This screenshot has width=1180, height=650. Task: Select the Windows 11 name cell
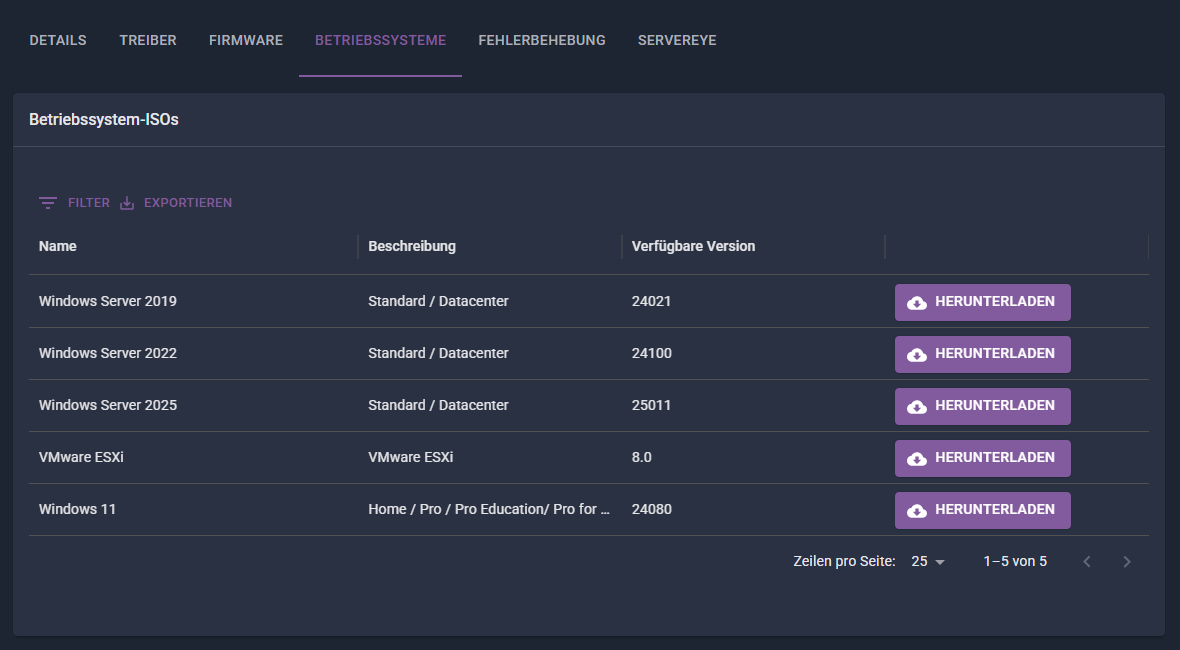(78, 509)
